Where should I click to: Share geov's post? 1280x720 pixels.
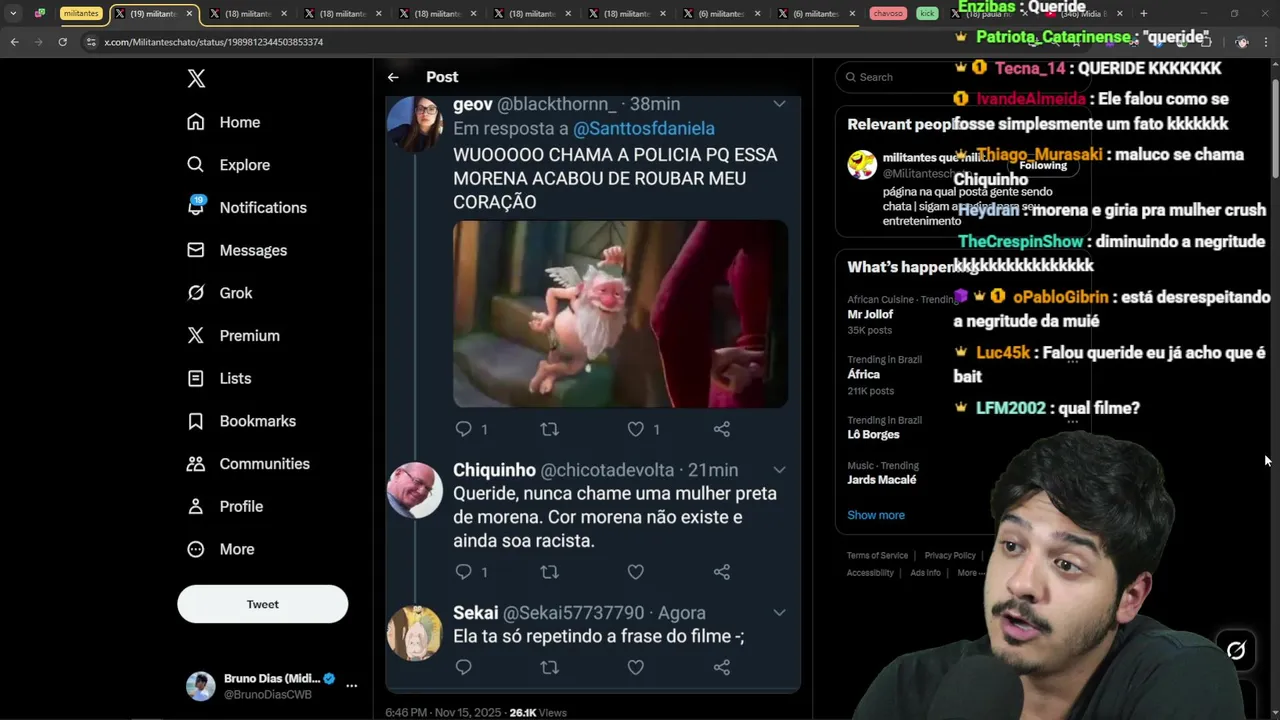(721, 429)
